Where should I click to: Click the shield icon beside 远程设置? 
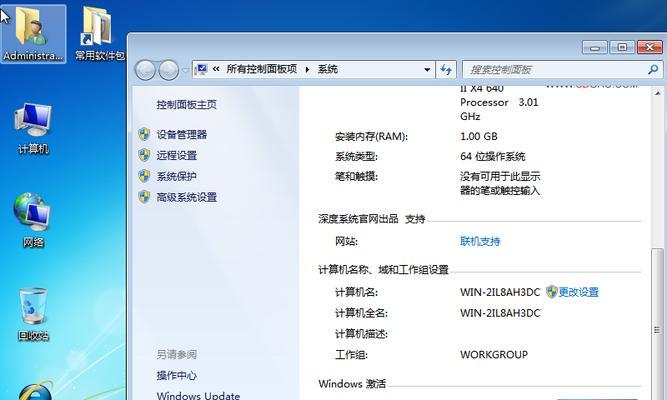pyautogui.click(x=144, y=155)
